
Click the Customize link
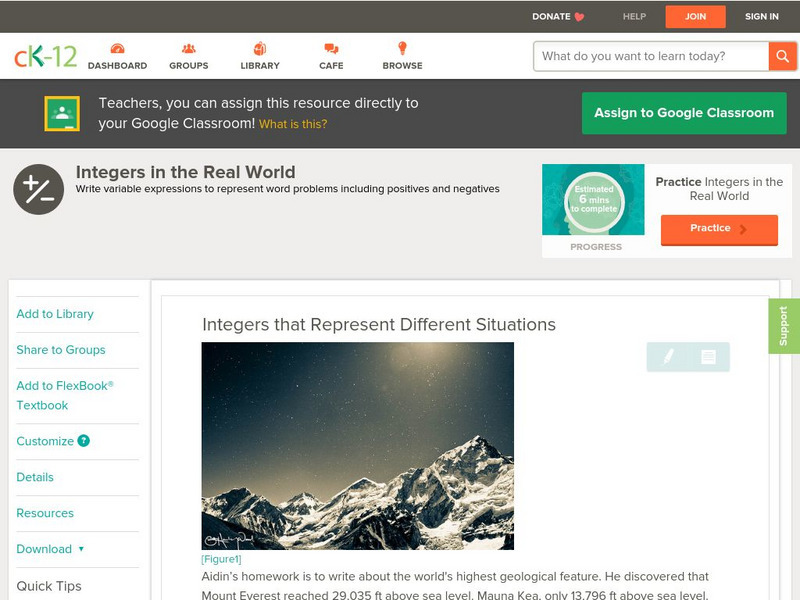[45, 441]
